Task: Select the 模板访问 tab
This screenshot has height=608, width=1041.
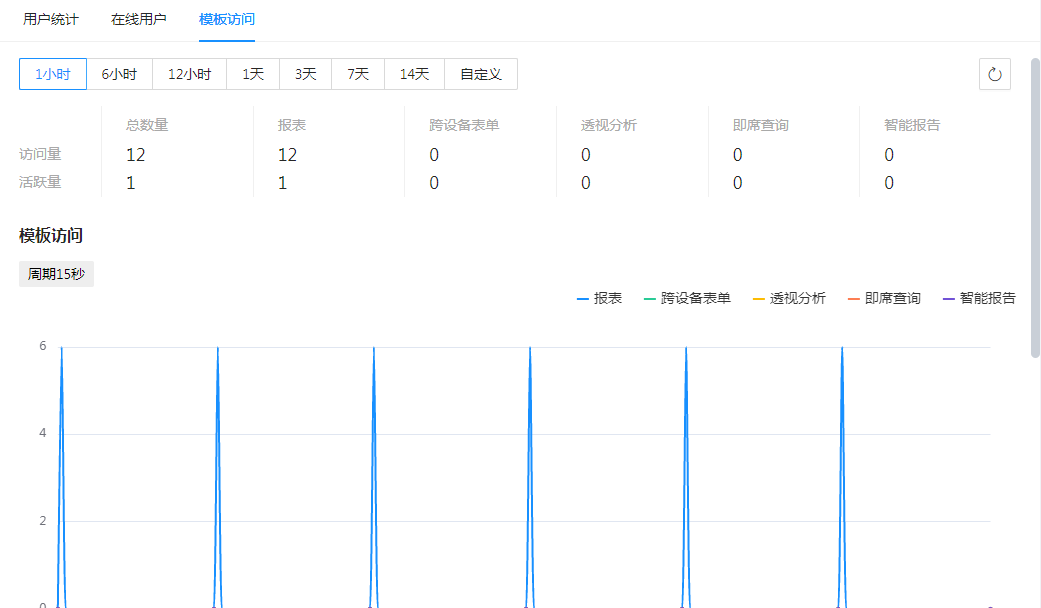Action: click(x=227, y=19)
